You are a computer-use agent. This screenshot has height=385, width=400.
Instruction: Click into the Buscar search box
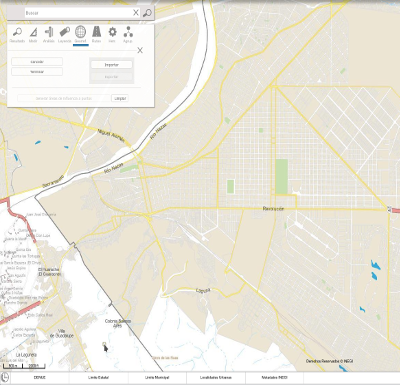pyautogui.click(x=77, y=13)
